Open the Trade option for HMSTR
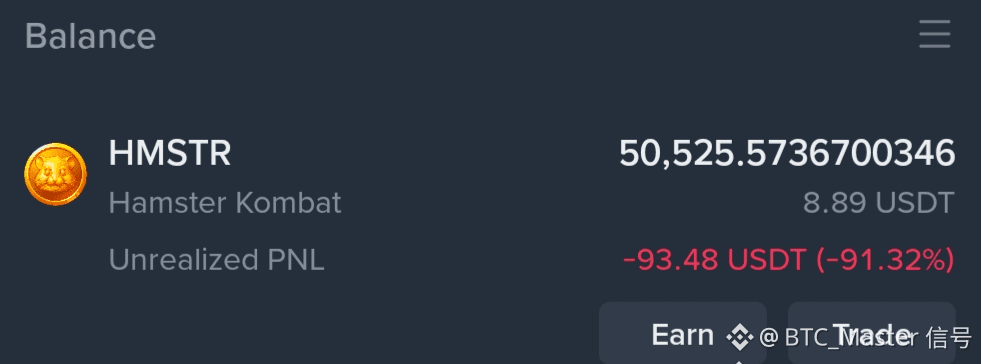 click(872, 333)
